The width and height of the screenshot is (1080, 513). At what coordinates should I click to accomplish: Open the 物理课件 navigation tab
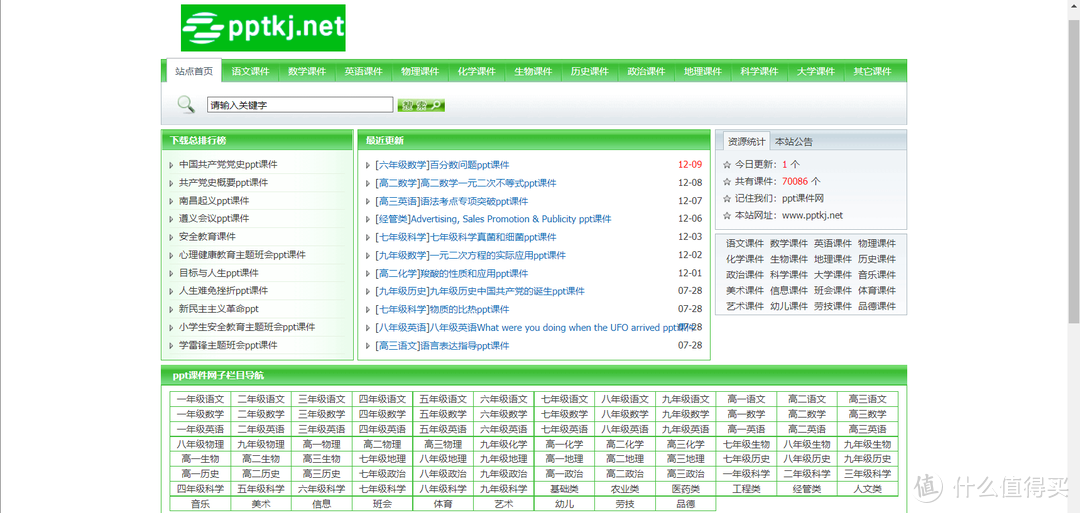(420, 72)
